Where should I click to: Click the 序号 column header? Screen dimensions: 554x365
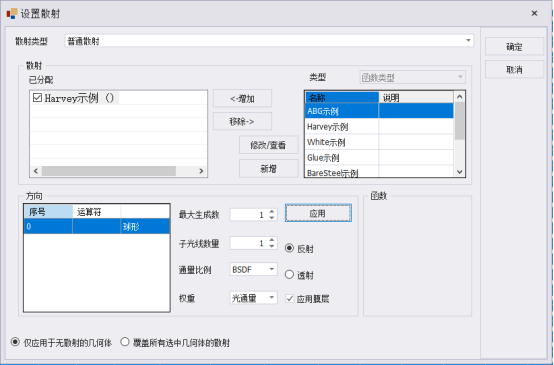click(x=48, y=212)
